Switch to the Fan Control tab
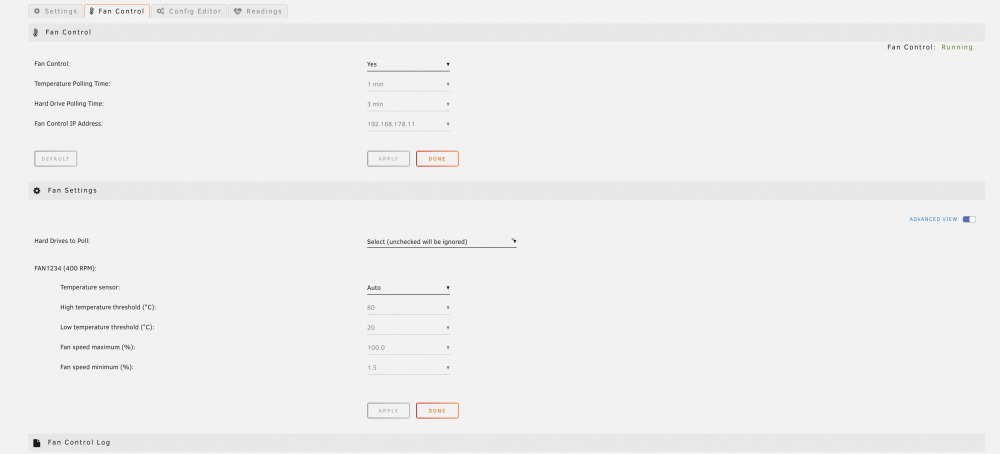 pos(117,11)
